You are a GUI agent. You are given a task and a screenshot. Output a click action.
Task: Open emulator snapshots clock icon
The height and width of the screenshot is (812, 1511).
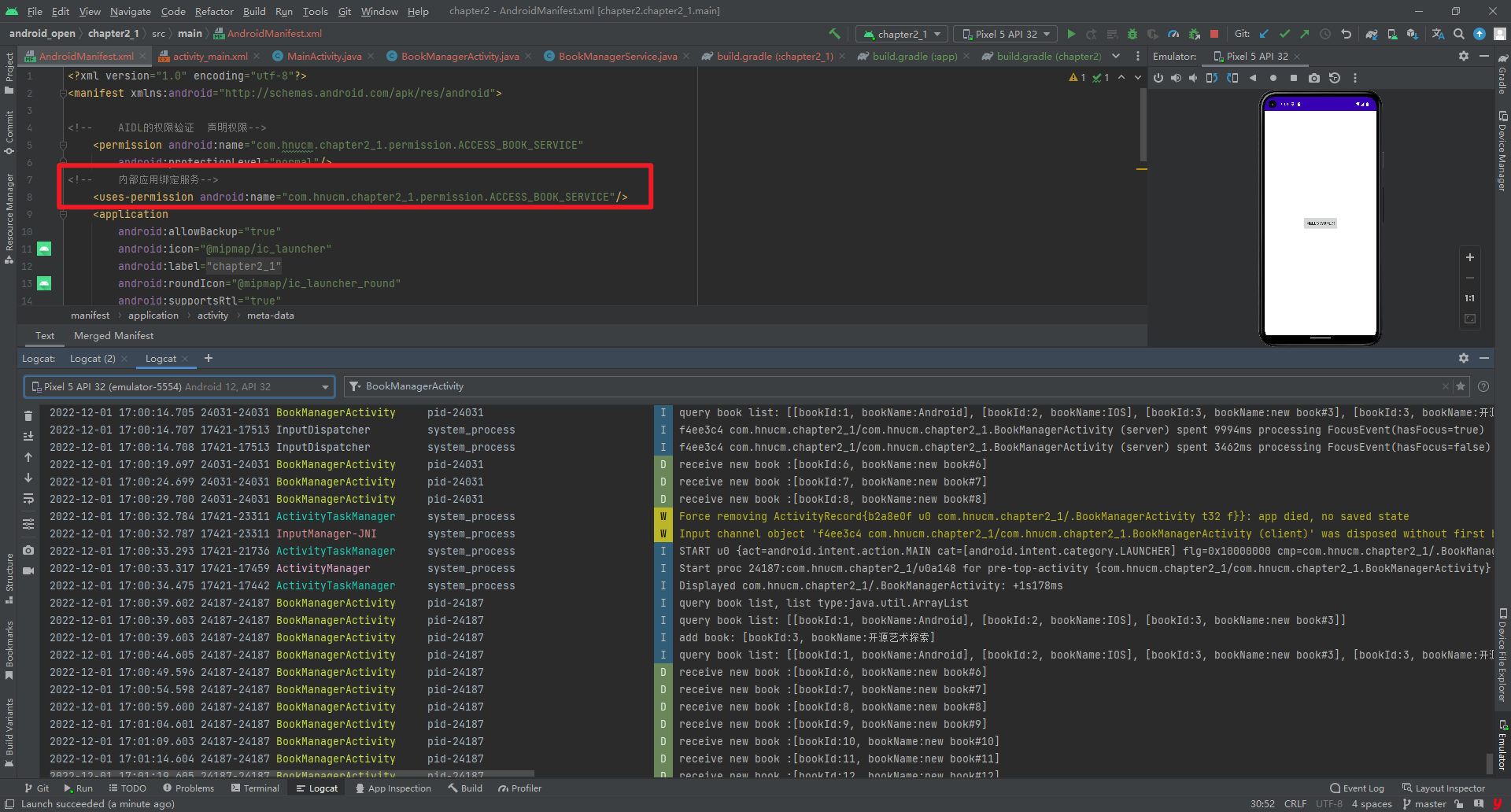tap(1335, 78)
